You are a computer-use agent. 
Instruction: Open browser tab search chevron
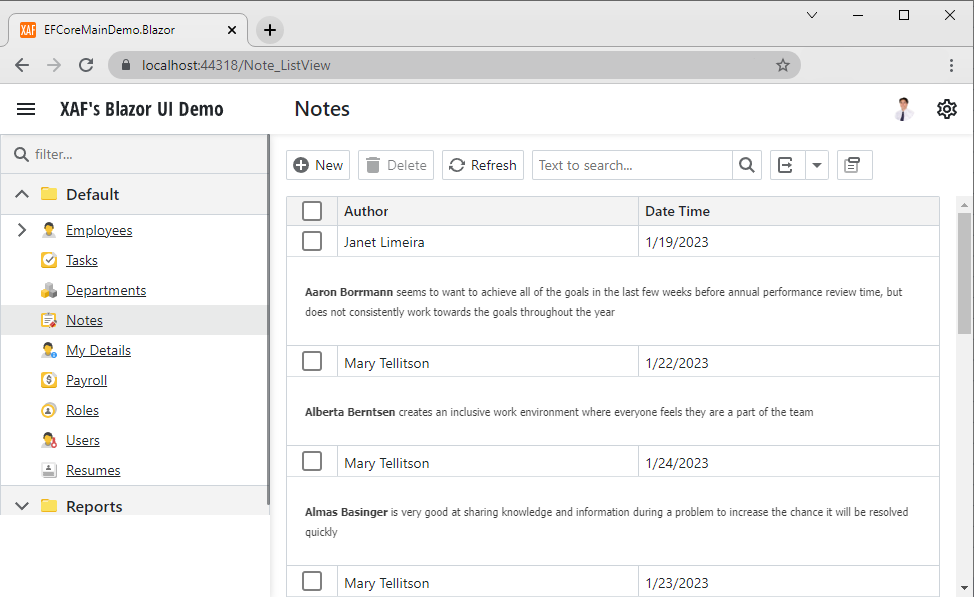point(812,15)
